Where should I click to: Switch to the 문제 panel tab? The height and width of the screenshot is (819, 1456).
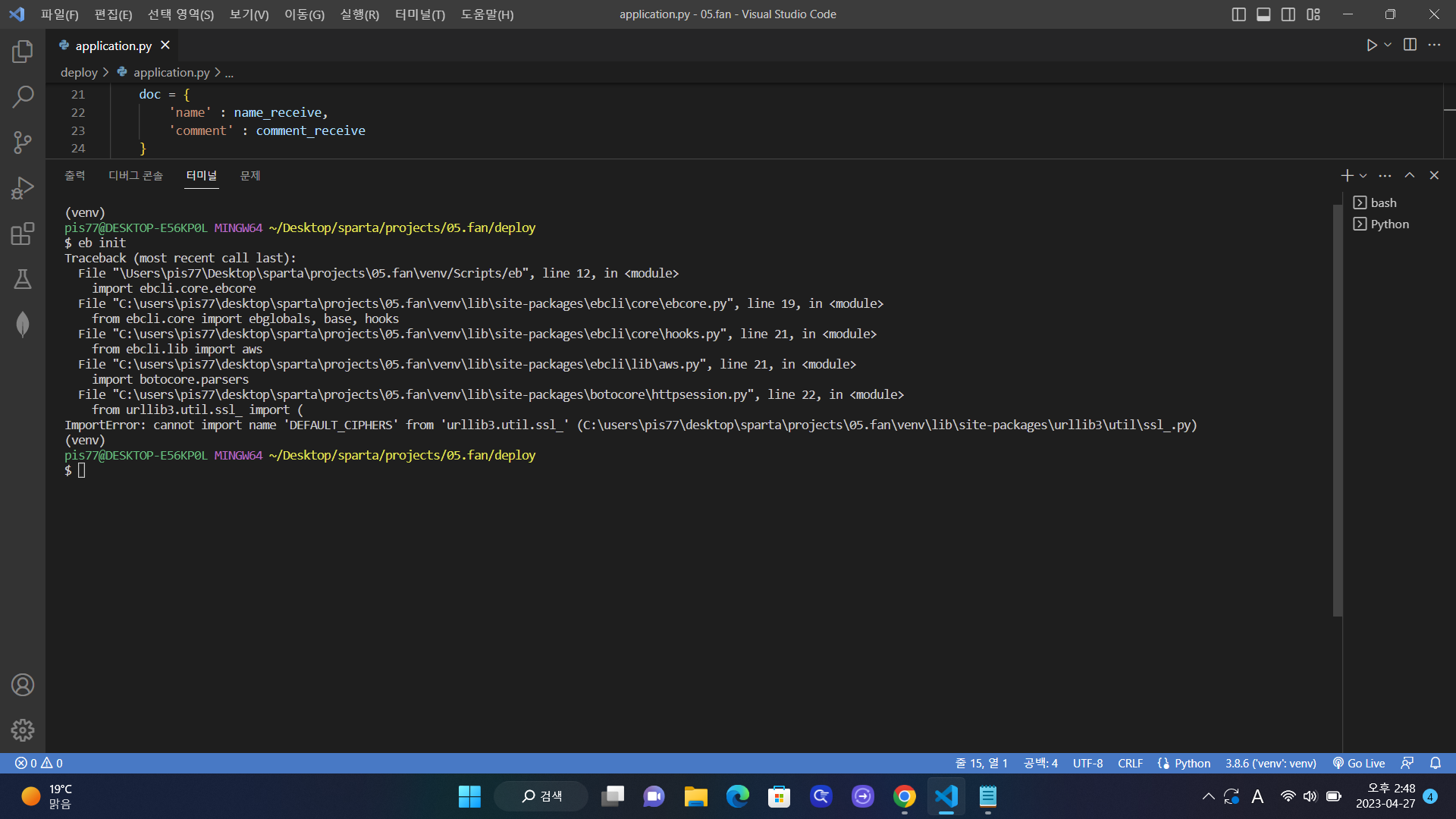coord(250,176)
